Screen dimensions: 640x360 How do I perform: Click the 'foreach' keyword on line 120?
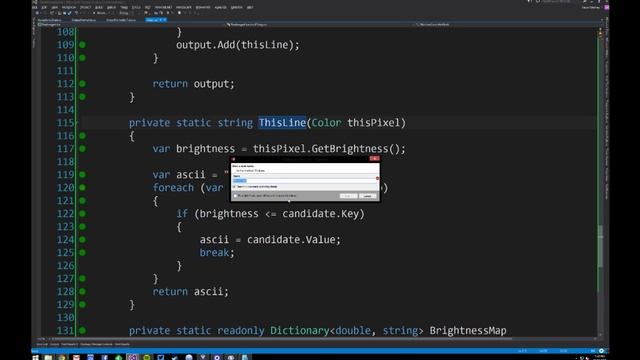173,188
